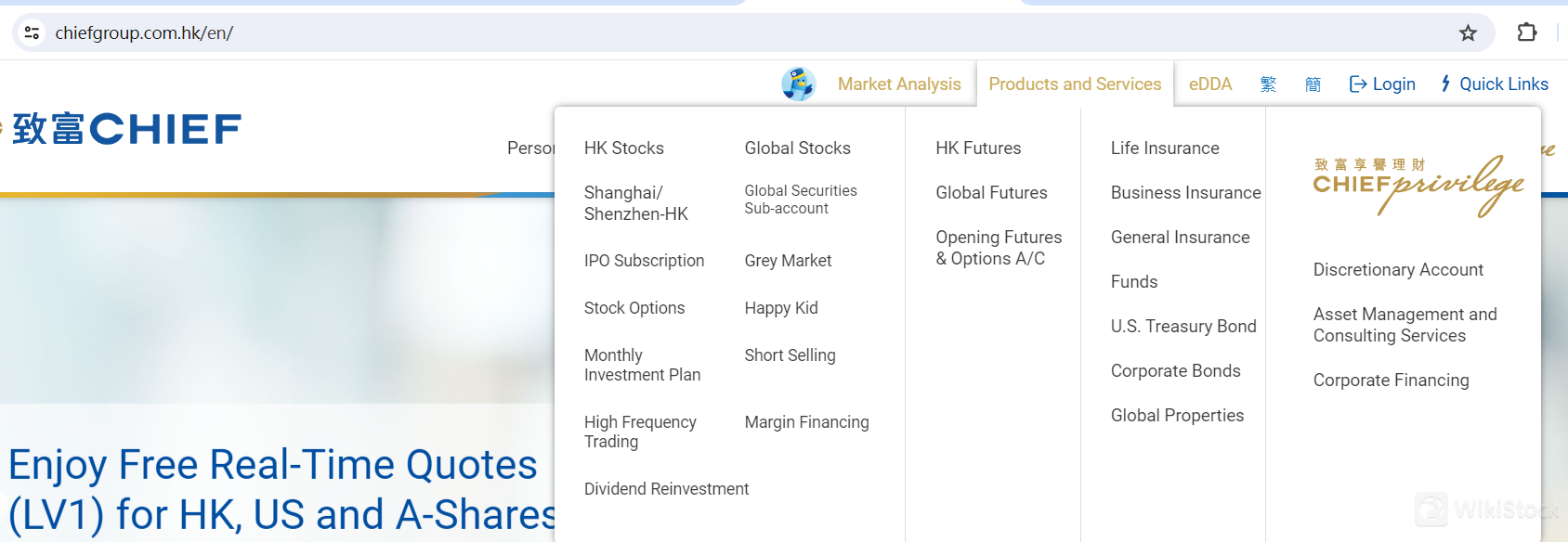This screenshot has width=1568, height=542.
Task: Open the IPO Subscription page
Action: point(644,261)
